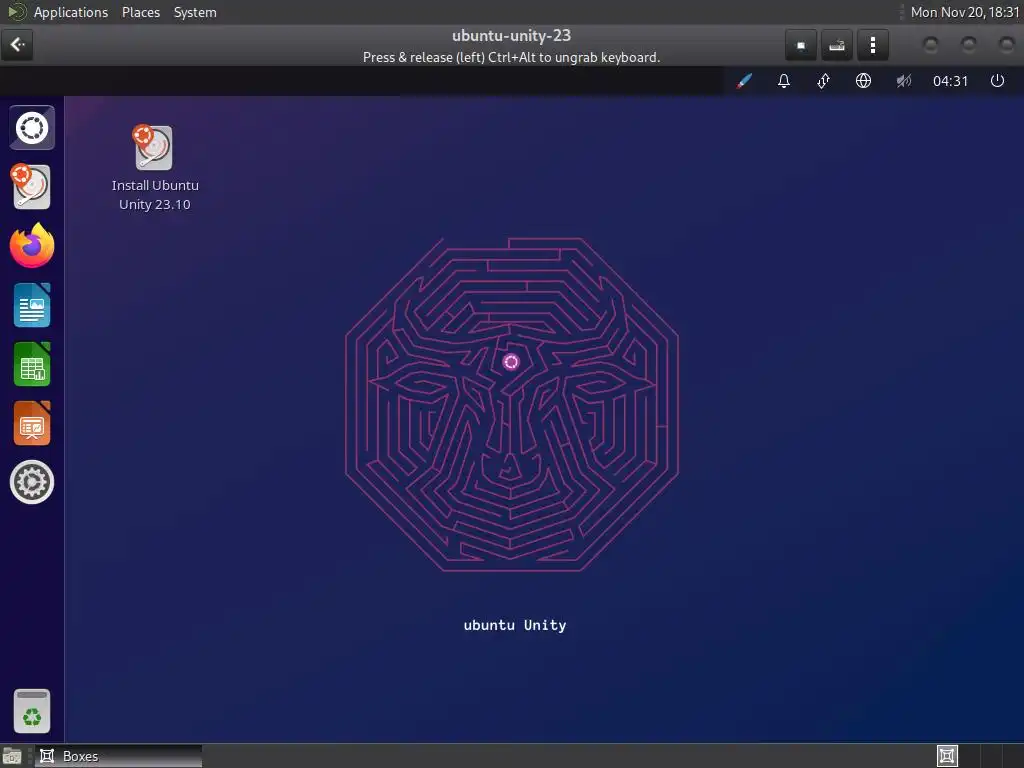Click the muted sound indicator

904,81
